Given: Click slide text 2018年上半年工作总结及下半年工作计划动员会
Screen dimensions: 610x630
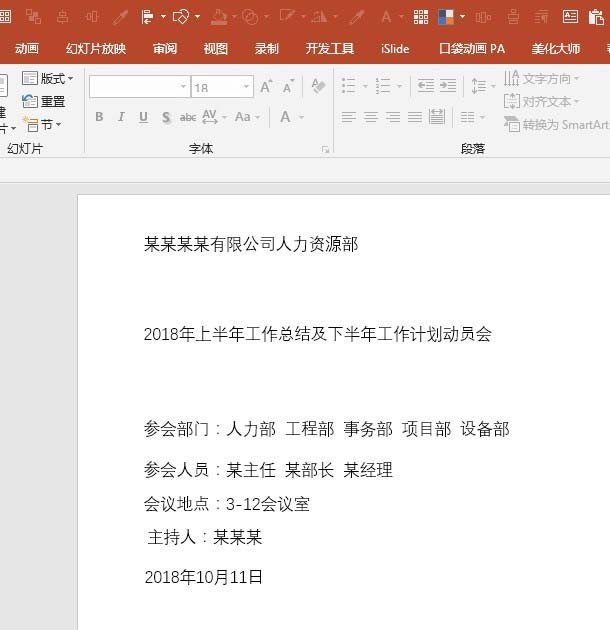Looking at the screenshot, I should tap(318, 334).
